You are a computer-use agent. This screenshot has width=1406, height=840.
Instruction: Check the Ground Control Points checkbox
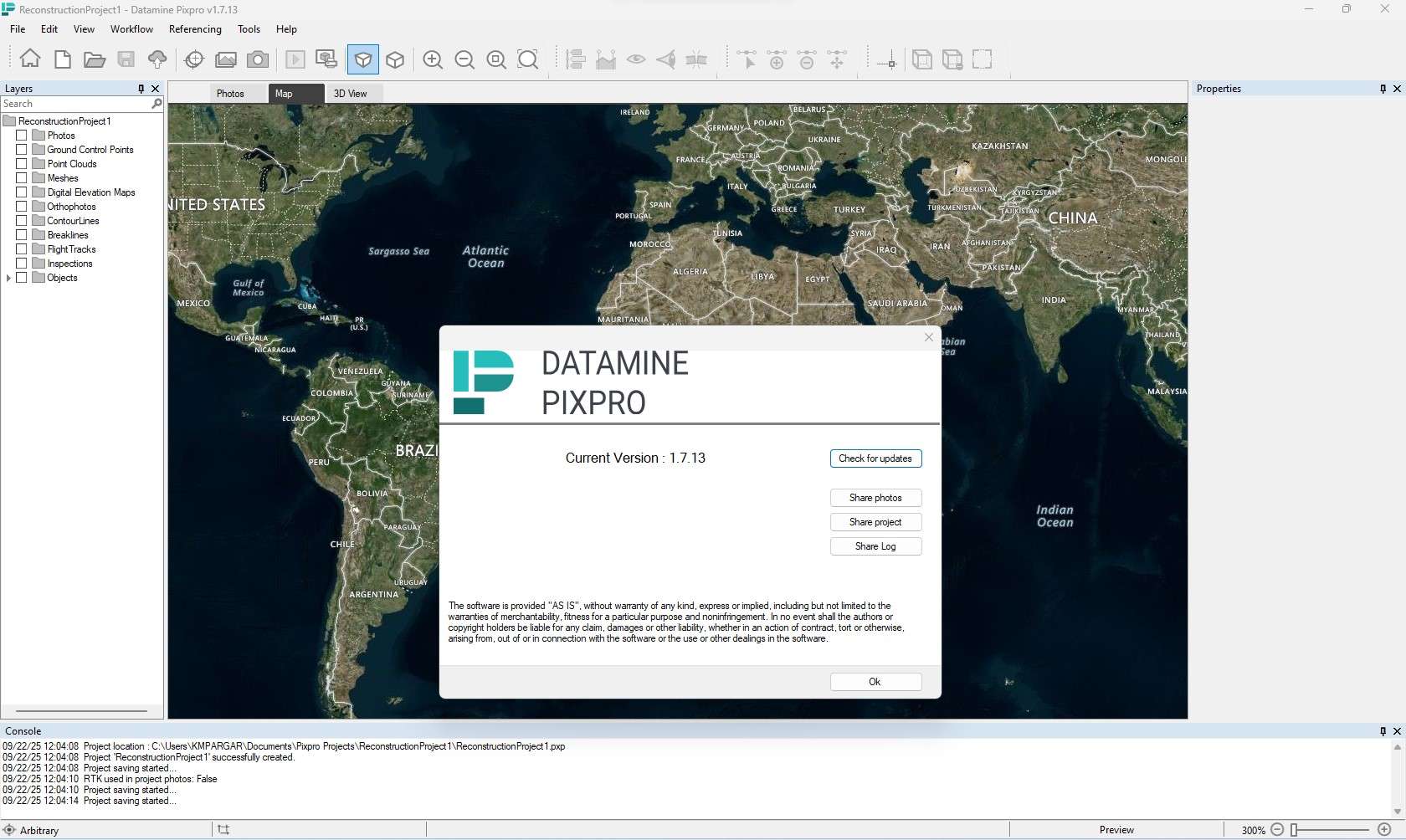22,150
